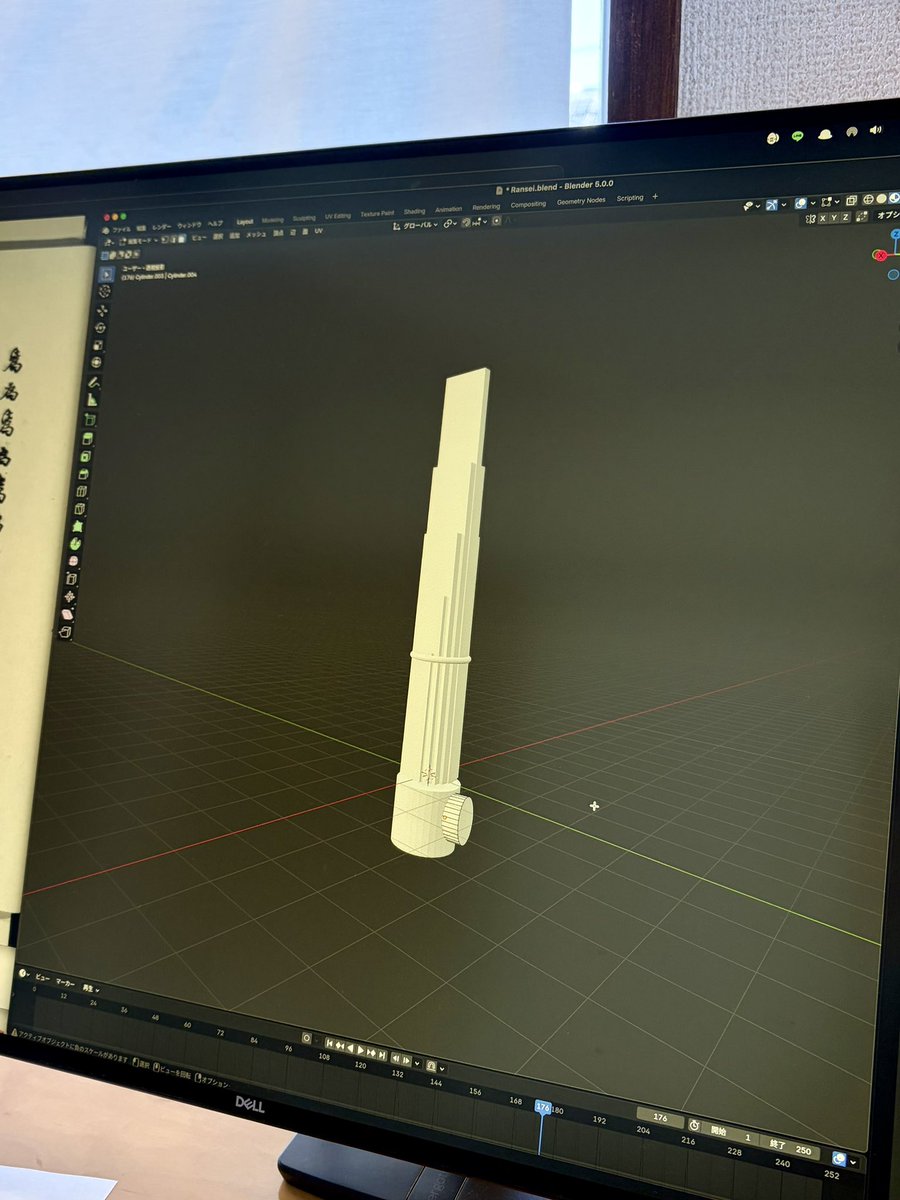Open LINE from the macOS menu bar

(797, 136)
